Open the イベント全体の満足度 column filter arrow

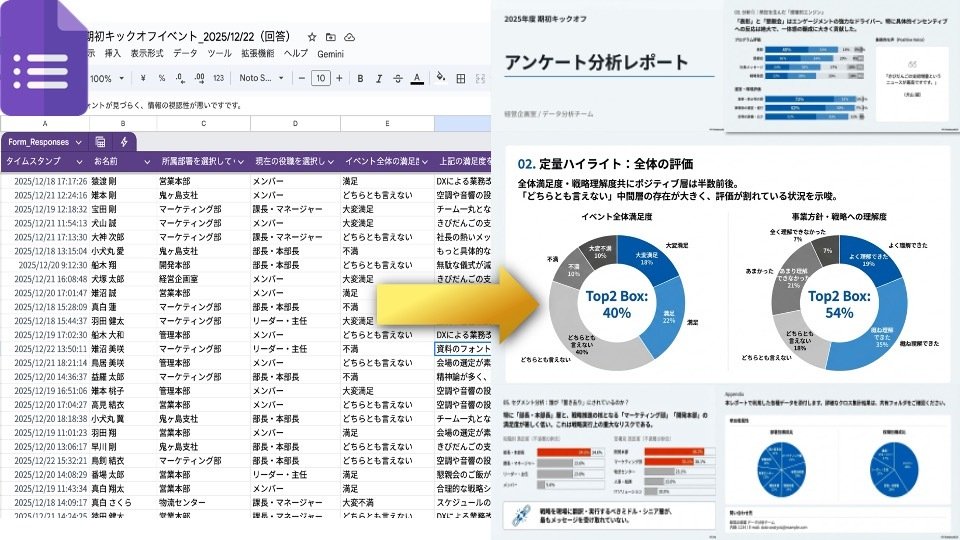(424, 162)
